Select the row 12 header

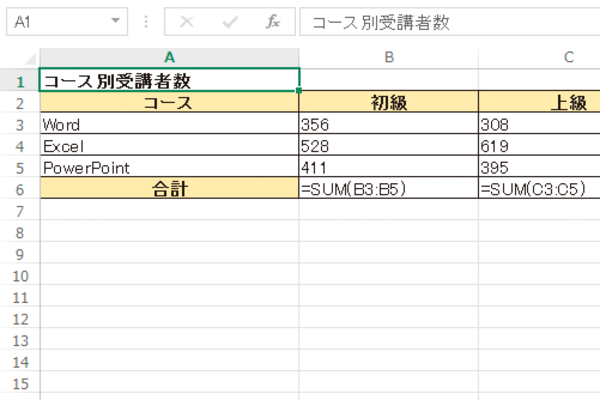[x=20, y=318]
